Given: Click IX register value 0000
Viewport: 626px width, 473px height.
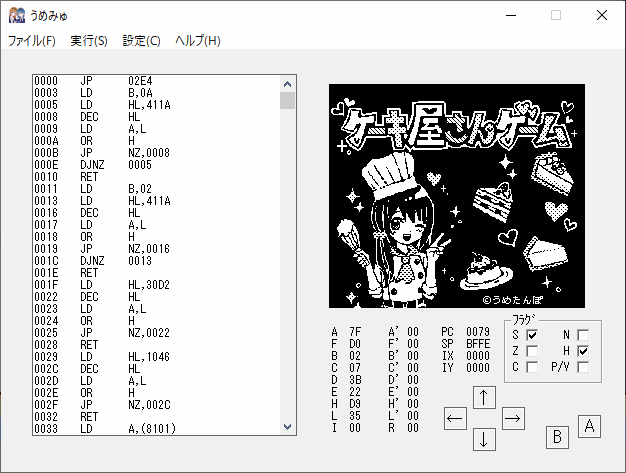Looking at the screenshot, I should tap(478, 356).
